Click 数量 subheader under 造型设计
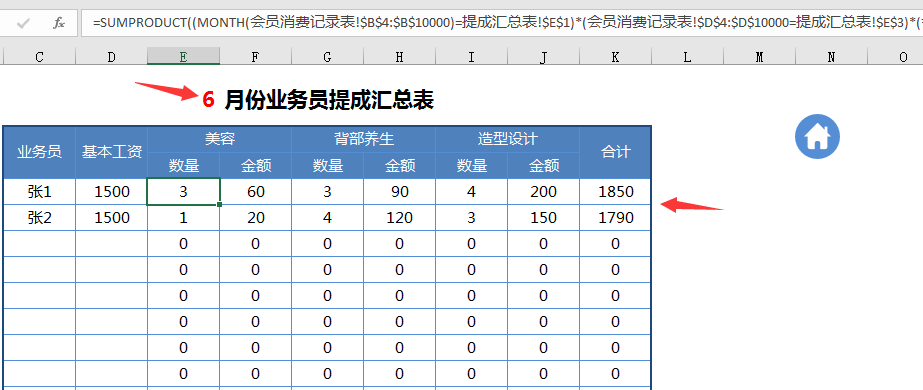The width and height of the screenshot is (923, 390). 472,166
